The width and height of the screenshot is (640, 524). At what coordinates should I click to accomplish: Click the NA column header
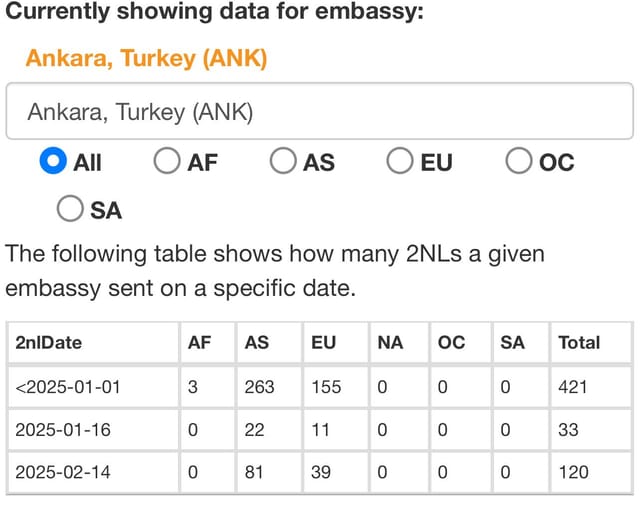click(400, 343)
